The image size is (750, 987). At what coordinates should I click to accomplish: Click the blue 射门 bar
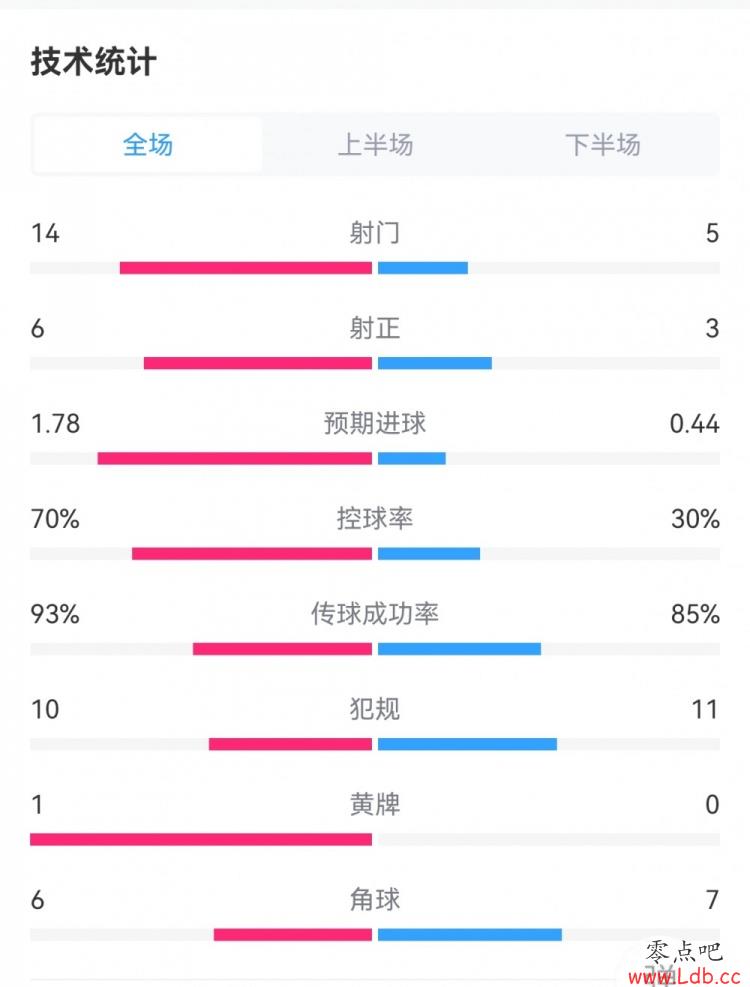click(423, 268)
